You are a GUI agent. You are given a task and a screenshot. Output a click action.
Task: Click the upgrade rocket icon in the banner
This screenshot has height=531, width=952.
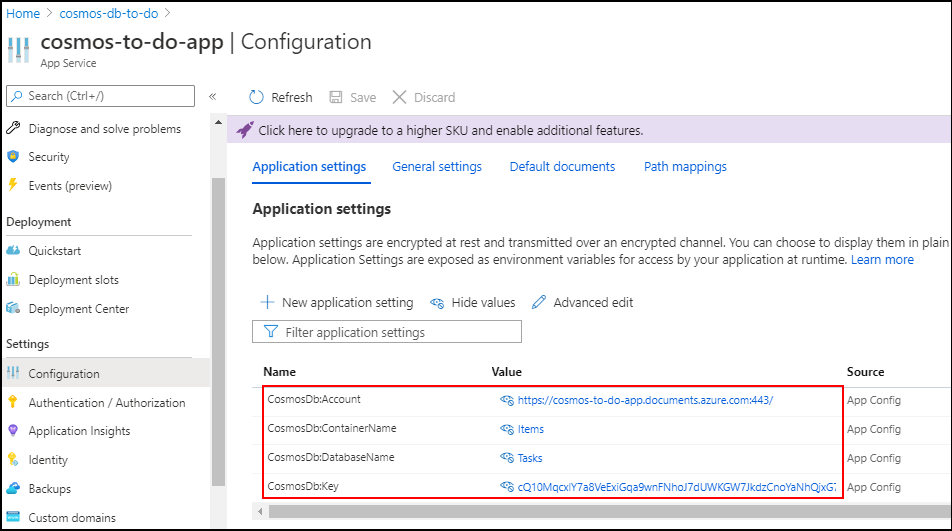tap(245, 130)
